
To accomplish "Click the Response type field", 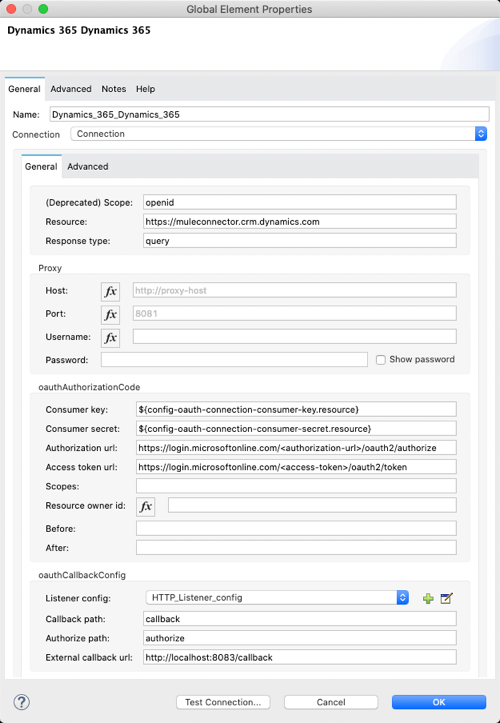I will click(300, 241).
